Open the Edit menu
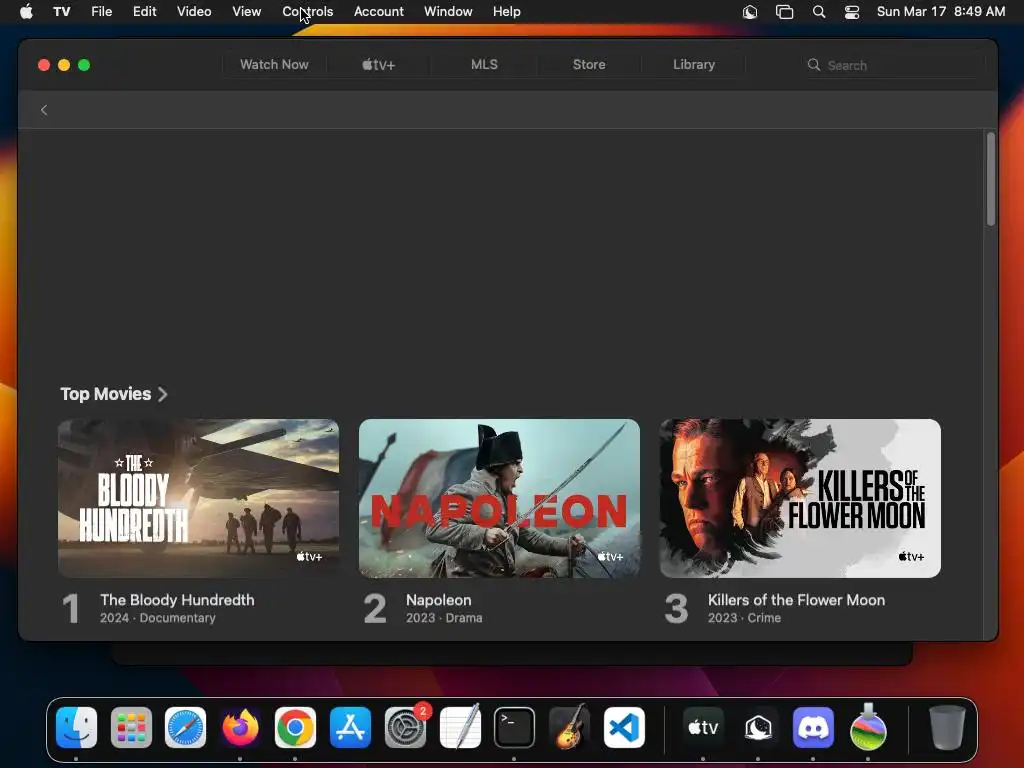Image resolution: width=1024 pixels, height=768 pixels. pyautogui.click(x=144, y=12)
